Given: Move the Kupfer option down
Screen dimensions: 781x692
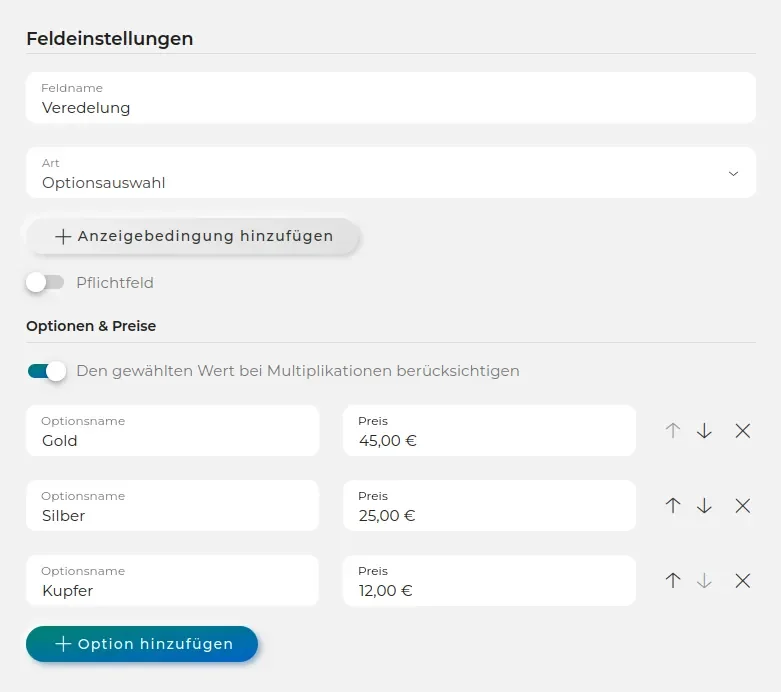Looking at the screenshot, I should click(704, 580).
